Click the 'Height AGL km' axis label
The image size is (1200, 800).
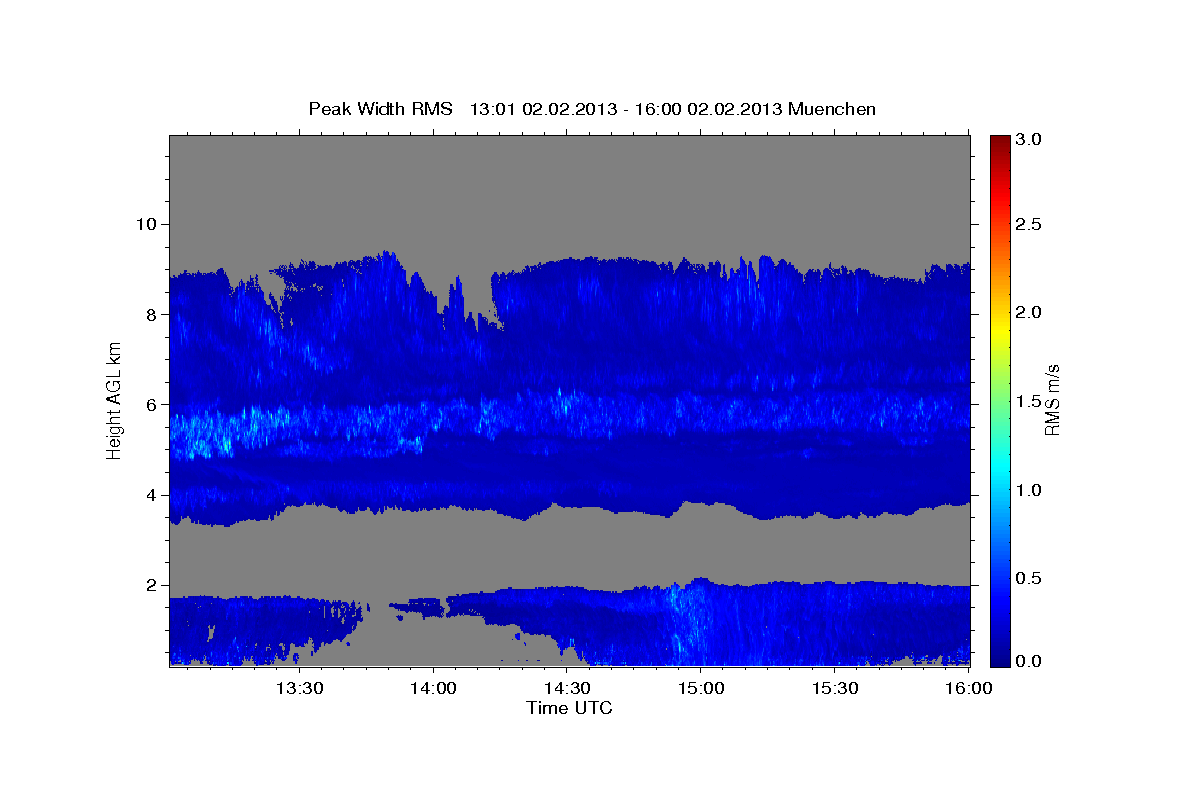(114, 400)
